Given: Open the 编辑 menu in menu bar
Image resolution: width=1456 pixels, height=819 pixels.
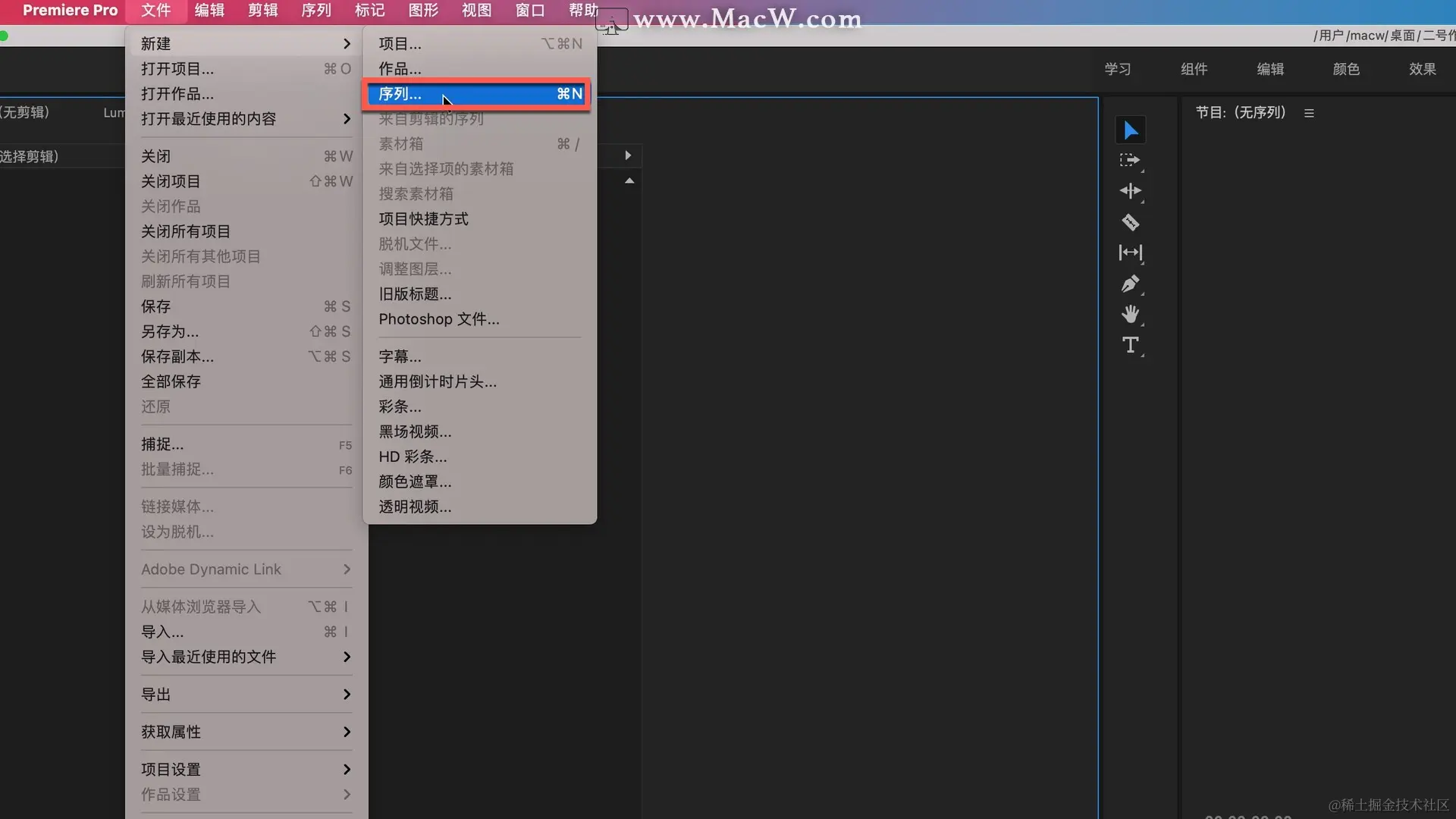Looking at the screenshot, I should (x=209, y=11).
